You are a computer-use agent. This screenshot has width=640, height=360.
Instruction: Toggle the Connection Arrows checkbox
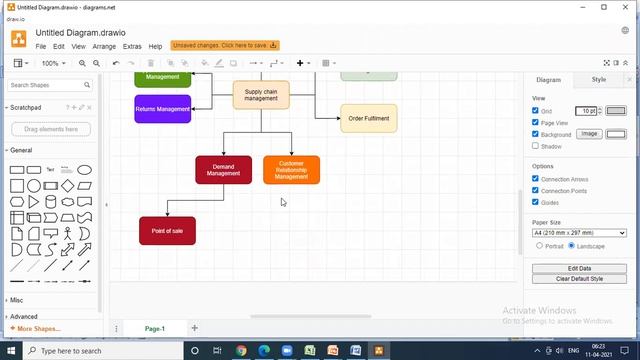pyautogui.click(x=535, y=178)
